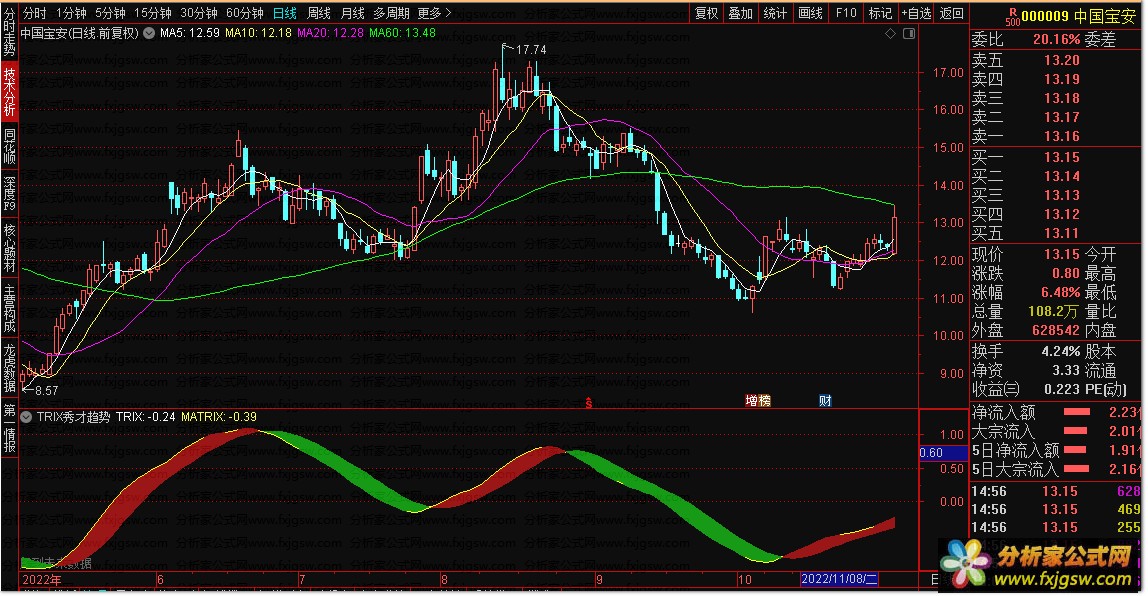Click the MATRIX: -0.39 value label

pyautogui.click(x=219, y=417)
